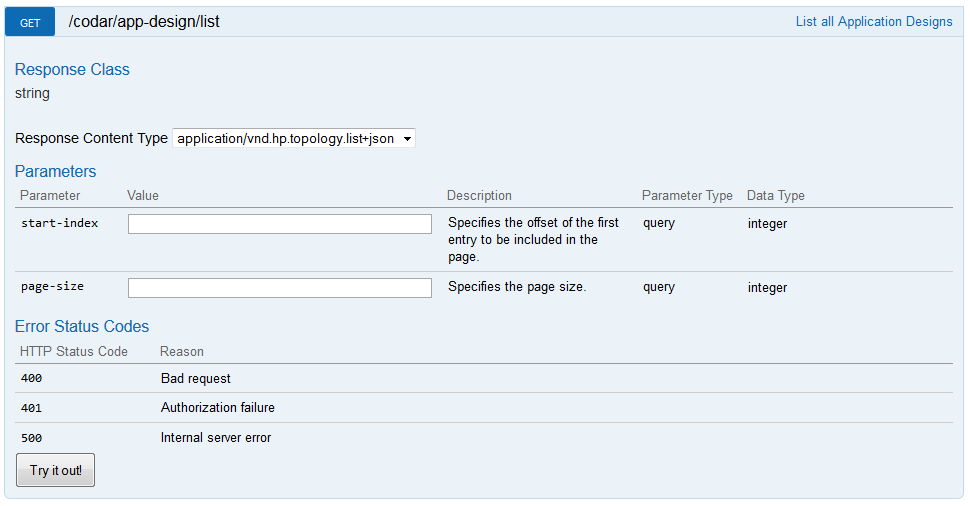Select the 'string' response class text
The height and width of the screenshot is (506, 970).
32,93
